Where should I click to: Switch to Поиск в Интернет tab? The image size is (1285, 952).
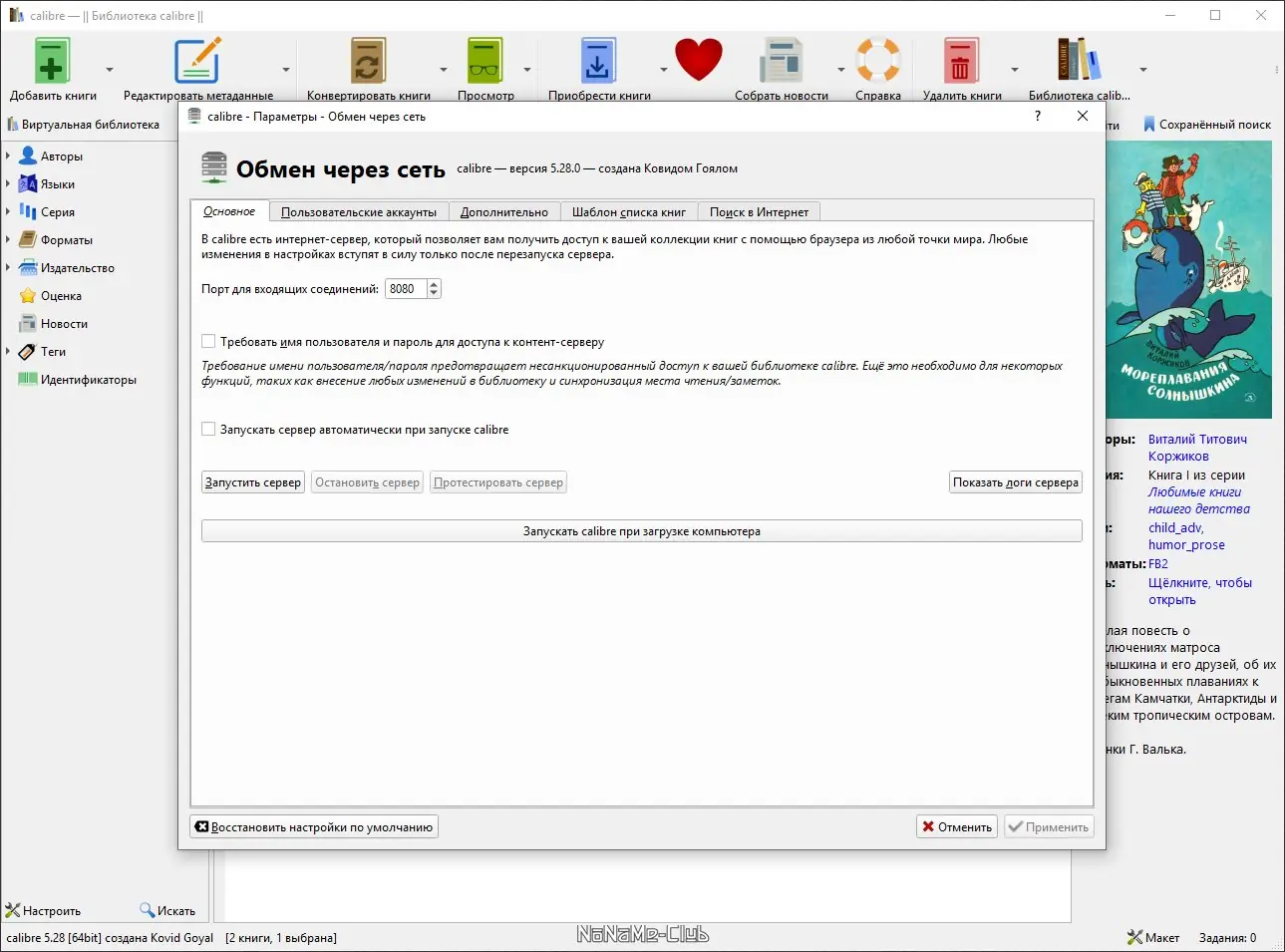[760, 212]
